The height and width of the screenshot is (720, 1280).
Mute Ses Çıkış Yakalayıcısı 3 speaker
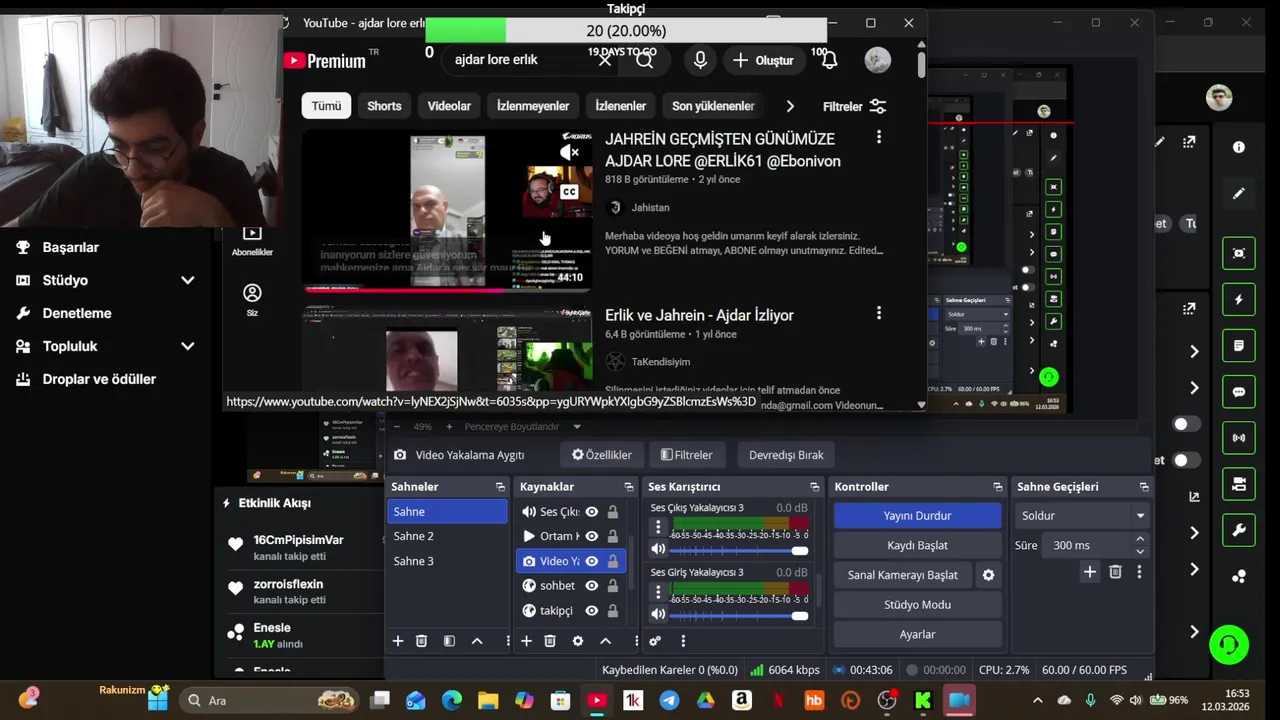click(x=658, y=549)
